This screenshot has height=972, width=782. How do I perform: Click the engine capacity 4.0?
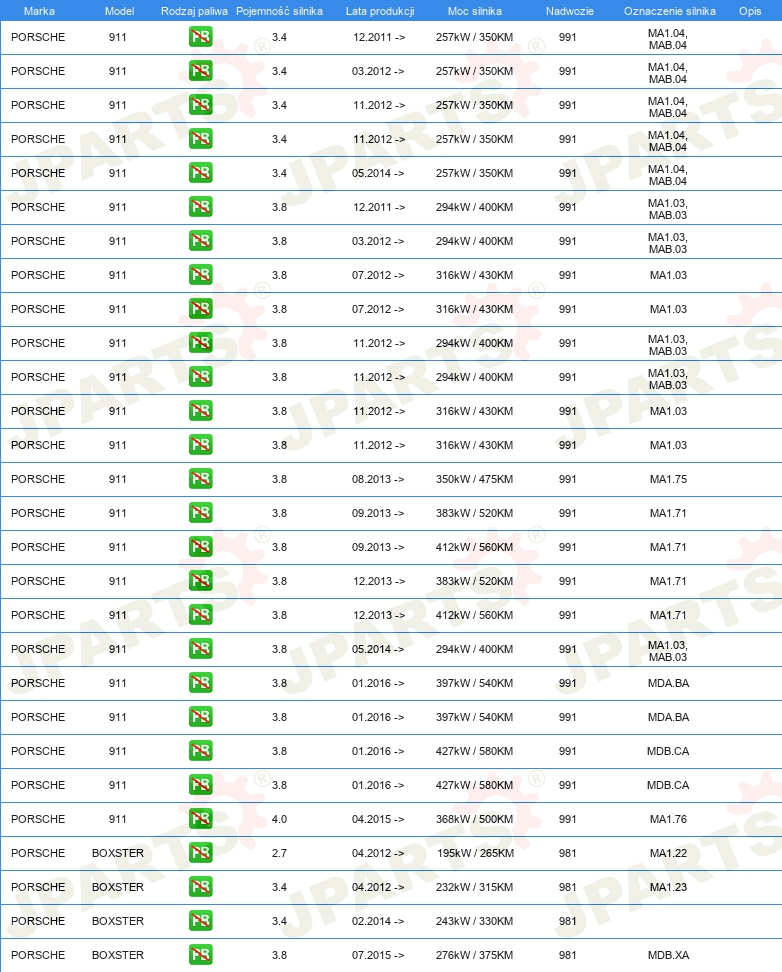pyautogui.click(x=279, y=819)
